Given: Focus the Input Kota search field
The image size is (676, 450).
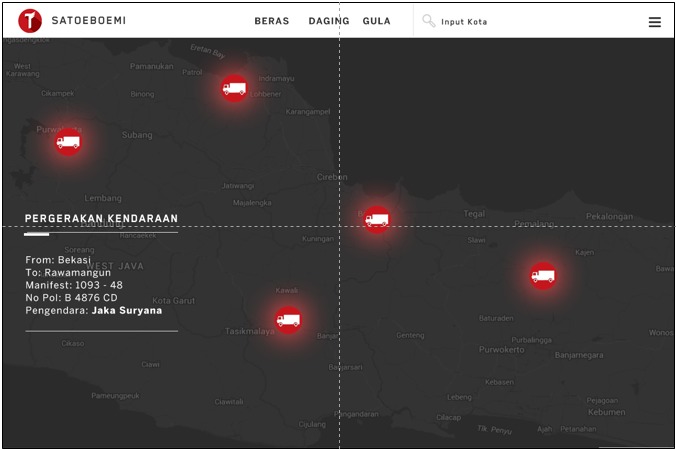Looking at the screenshot, I should (x=464, y=22).
